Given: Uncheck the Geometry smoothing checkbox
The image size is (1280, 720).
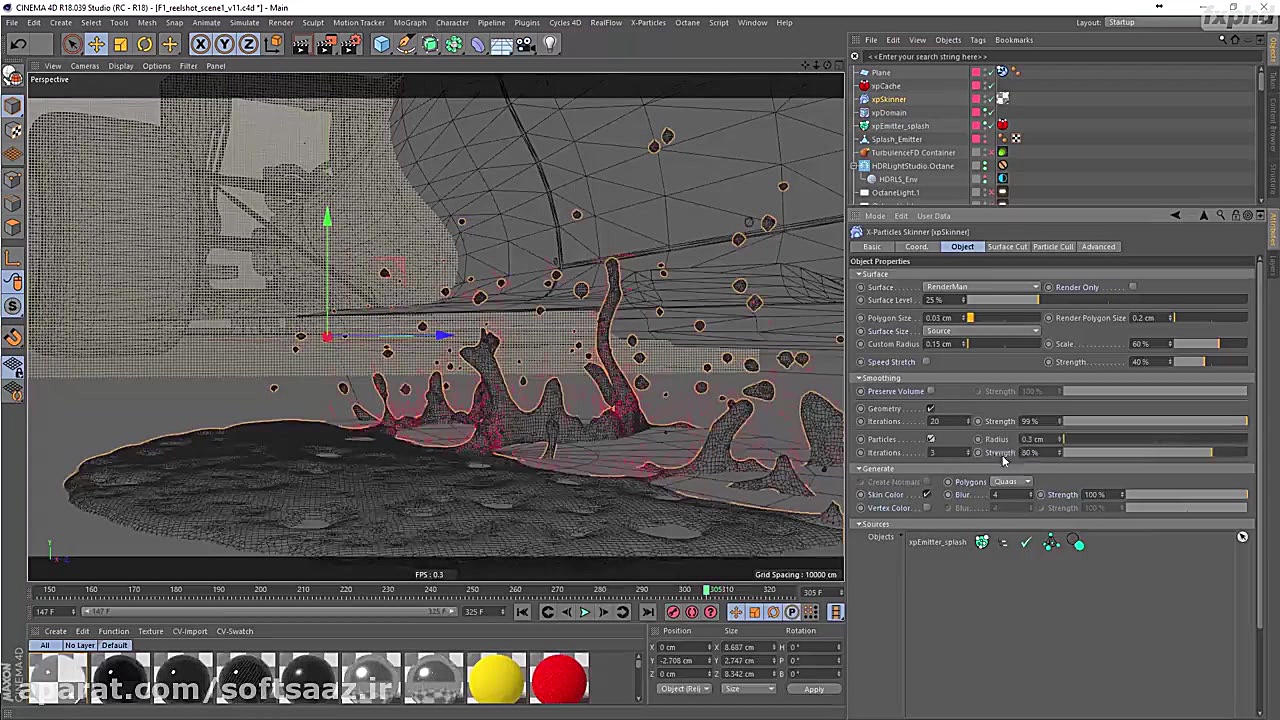Looking at the screenshot, I should [930, 409].
